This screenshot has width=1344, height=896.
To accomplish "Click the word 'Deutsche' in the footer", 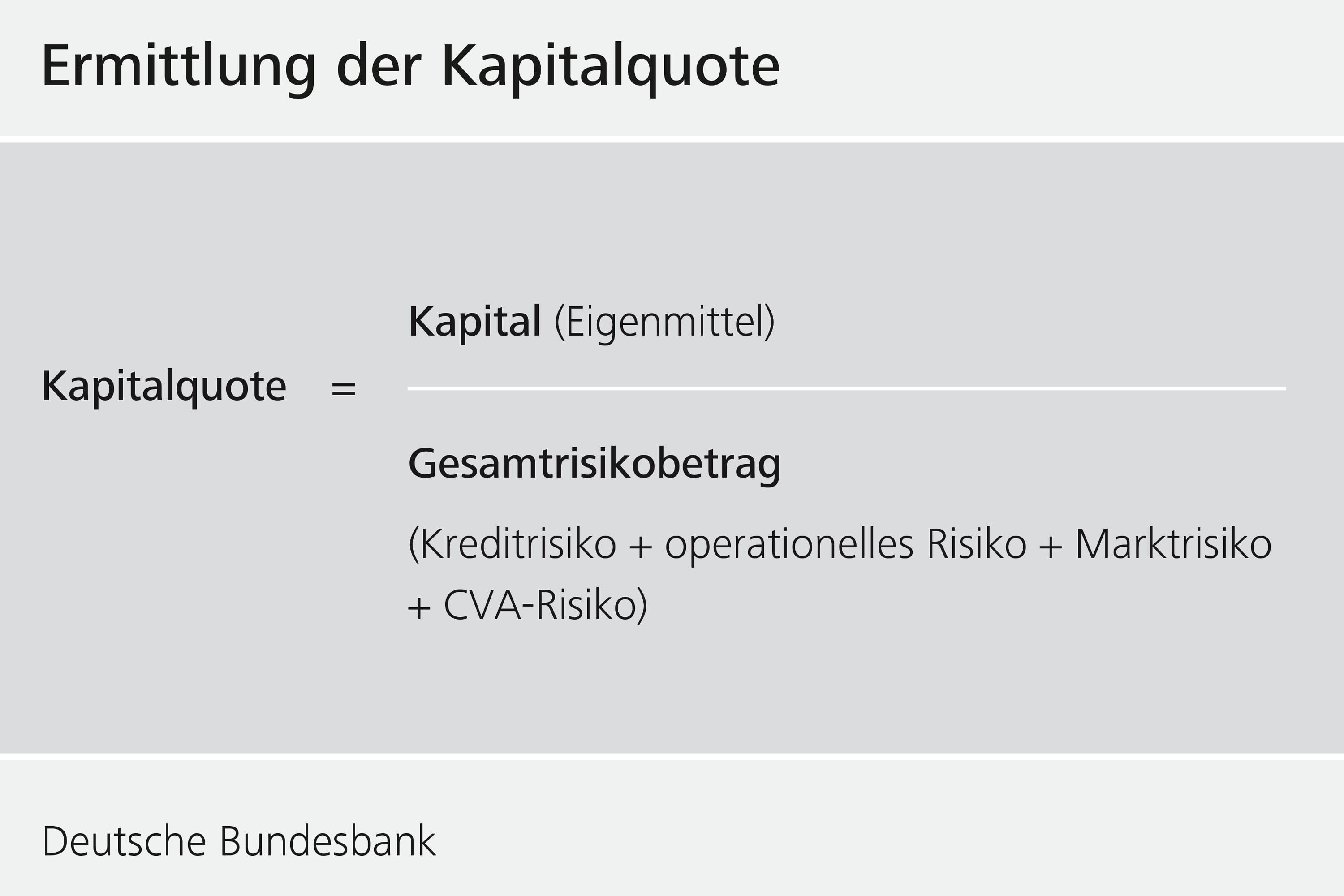I will tap(124, 842).
